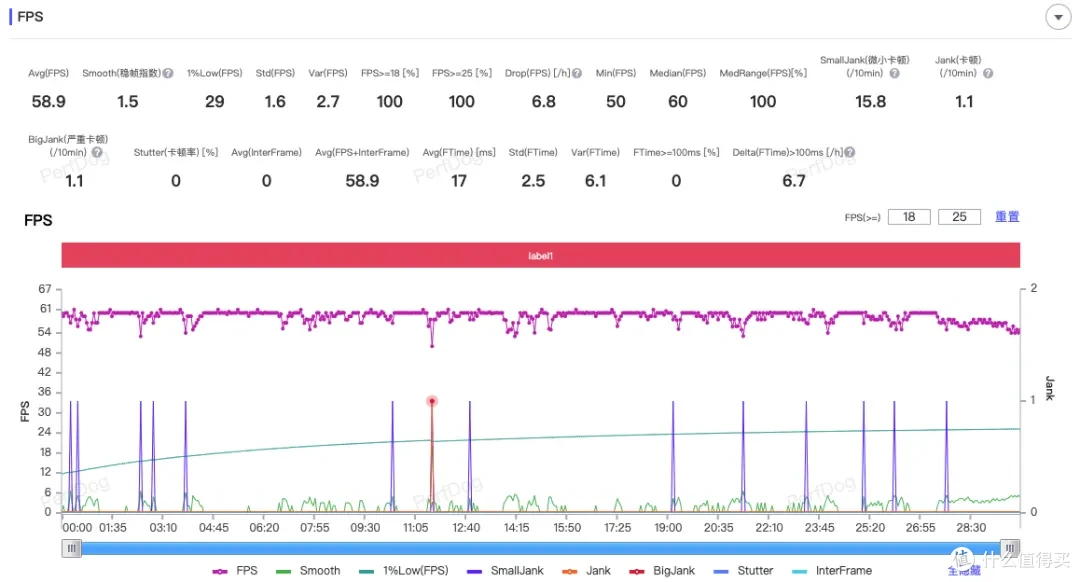The width and height of the screenshot is (1080, 582).
Task: Collapse the FPS panel with arrow button
Action: pyautogui.click(x=1058, y=17)
